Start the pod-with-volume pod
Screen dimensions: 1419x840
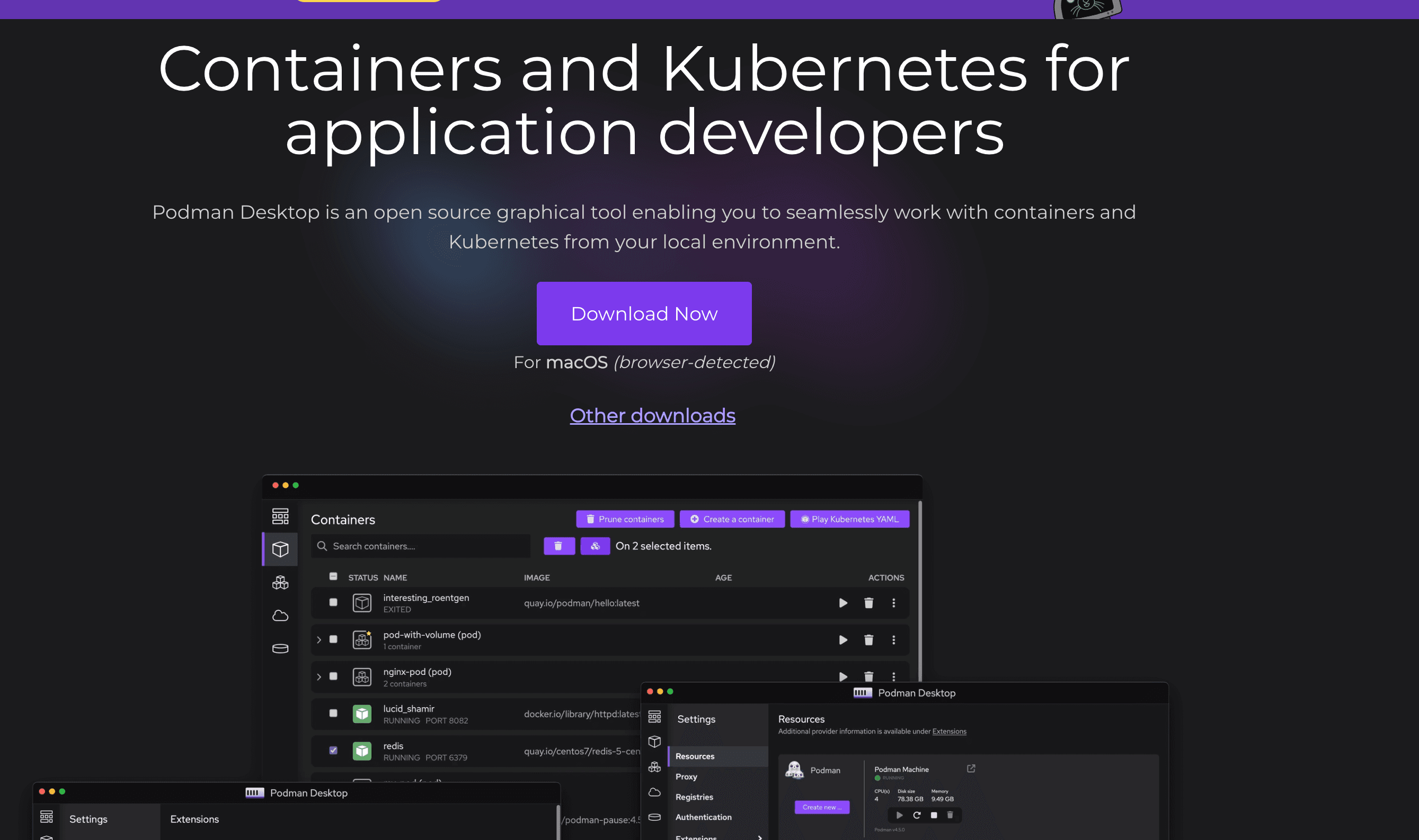[842, 640]
